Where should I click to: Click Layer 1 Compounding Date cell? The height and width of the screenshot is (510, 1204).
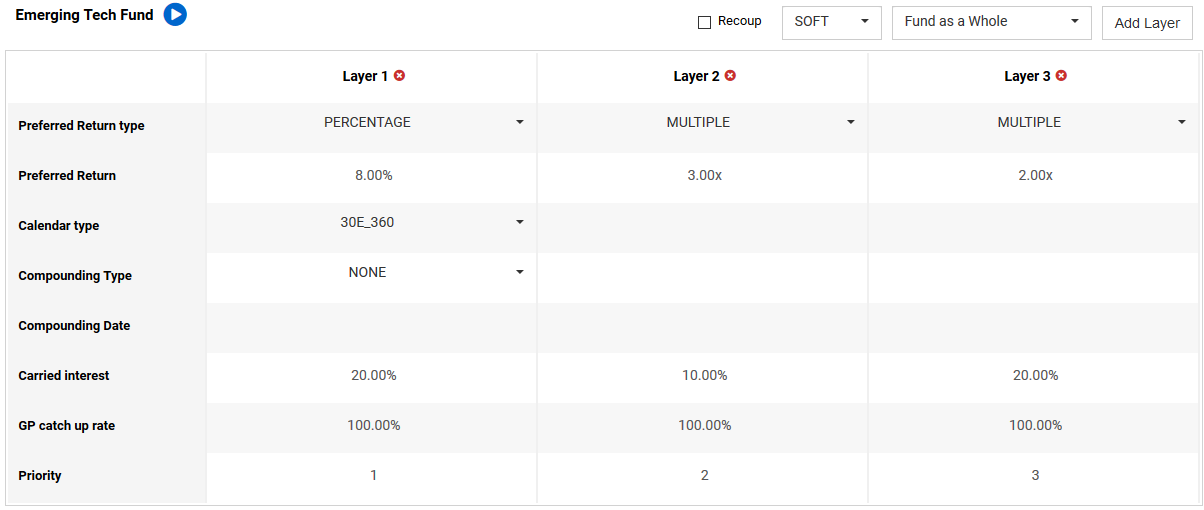pos(372,326)
